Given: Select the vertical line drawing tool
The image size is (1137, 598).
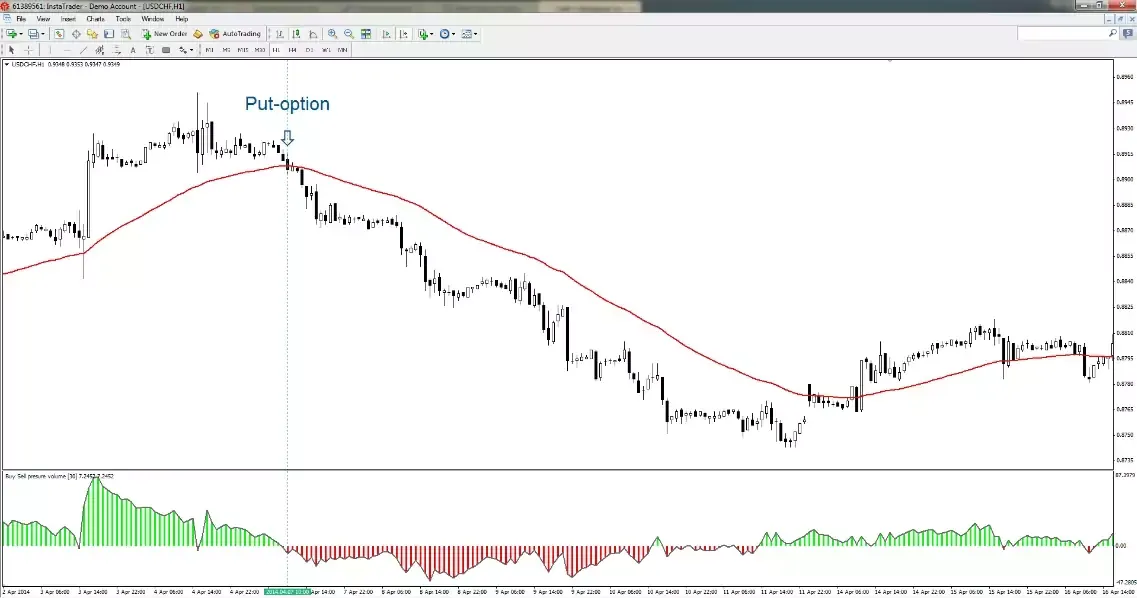Looking at the screenshot, I should [50, 50].
